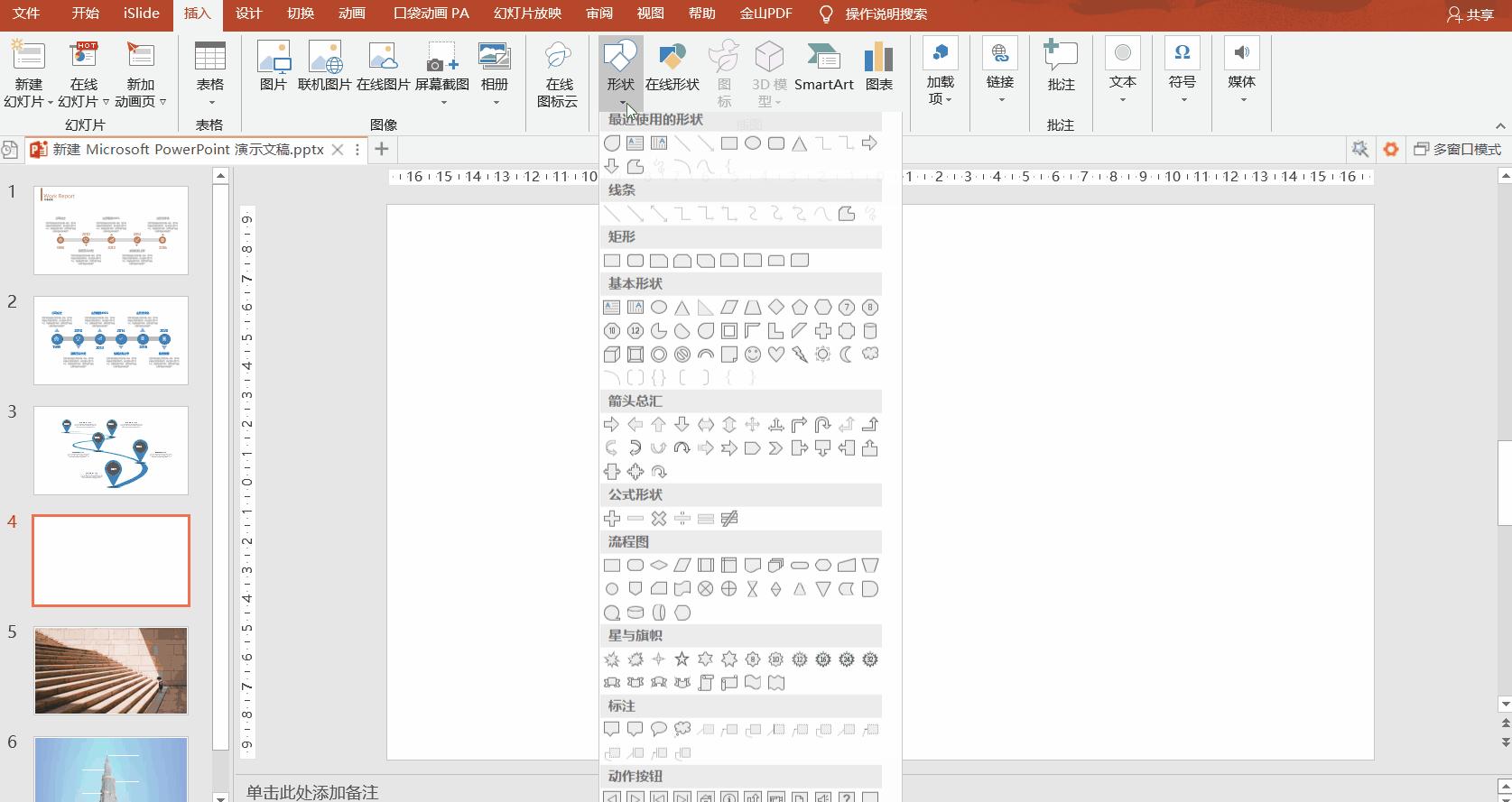Open 在线图标云 icon cloud
This screenshot has width=1512, height=802.
(558, 75)
